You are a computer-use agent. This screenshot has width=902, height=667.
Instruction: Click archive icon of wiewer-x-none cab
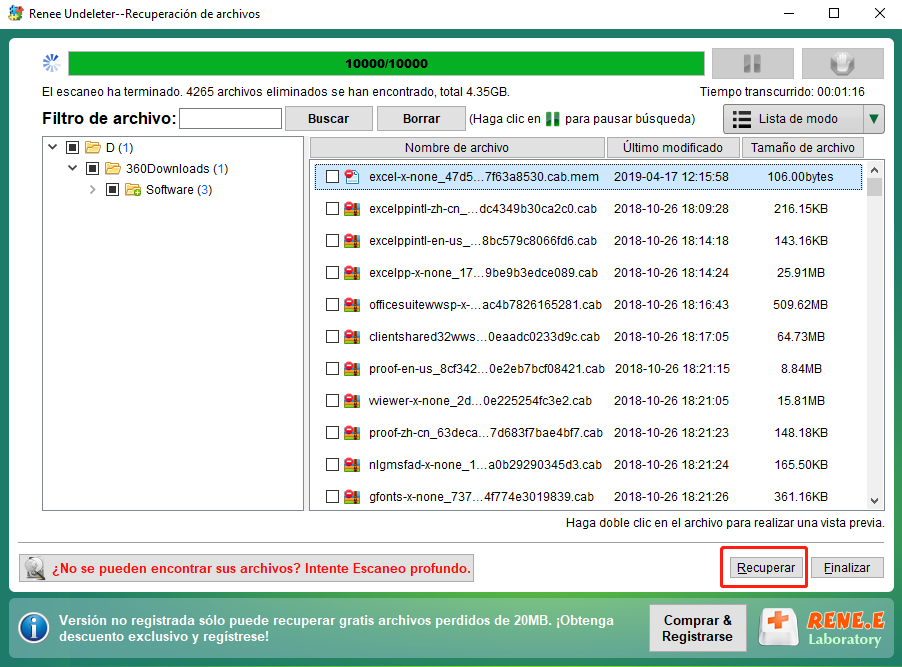coord(352,401)
